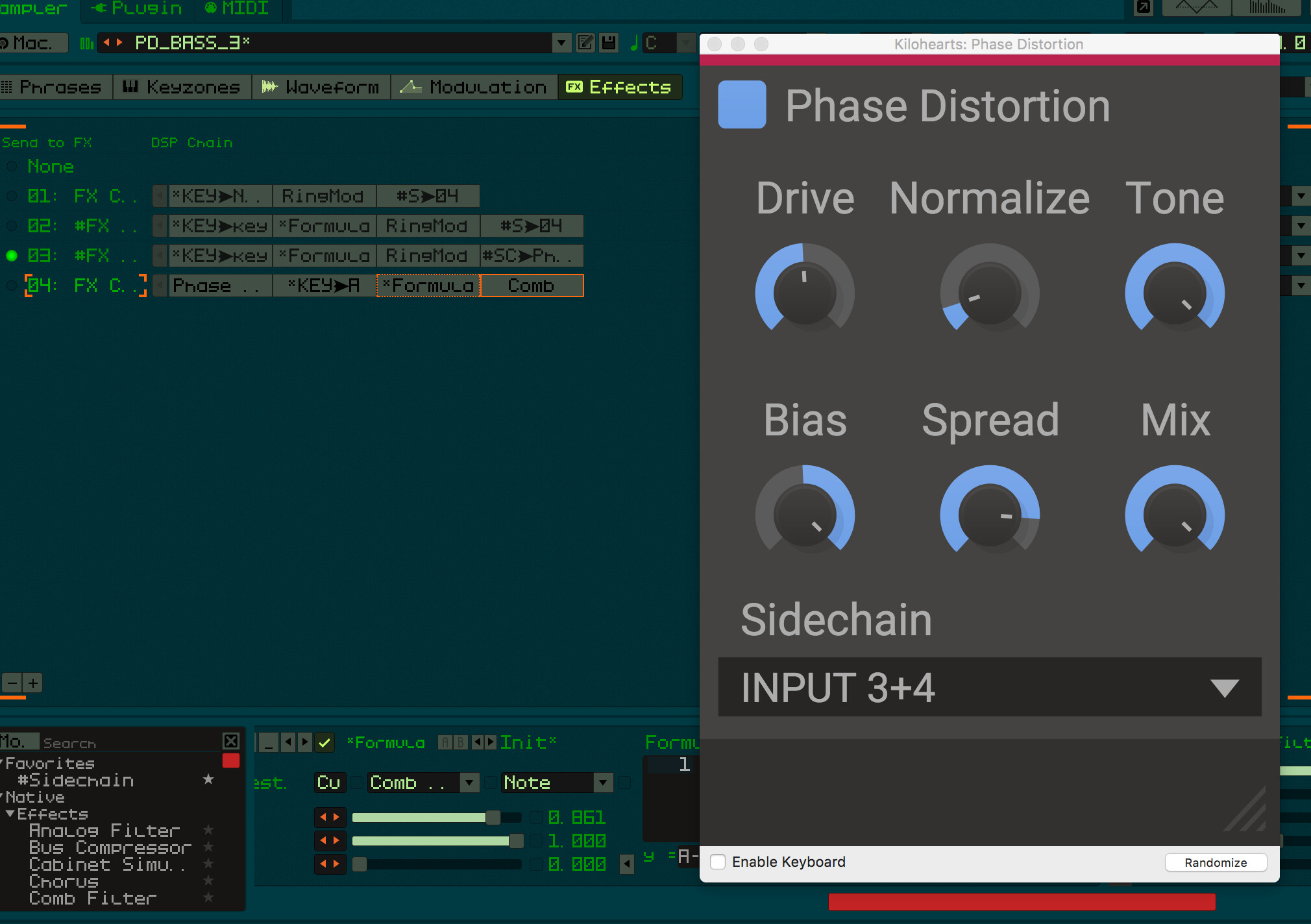This screenshot has width=1311, height=924.
Task: Toggle the Formula device enabled checkmark
Action: point(325,742)
